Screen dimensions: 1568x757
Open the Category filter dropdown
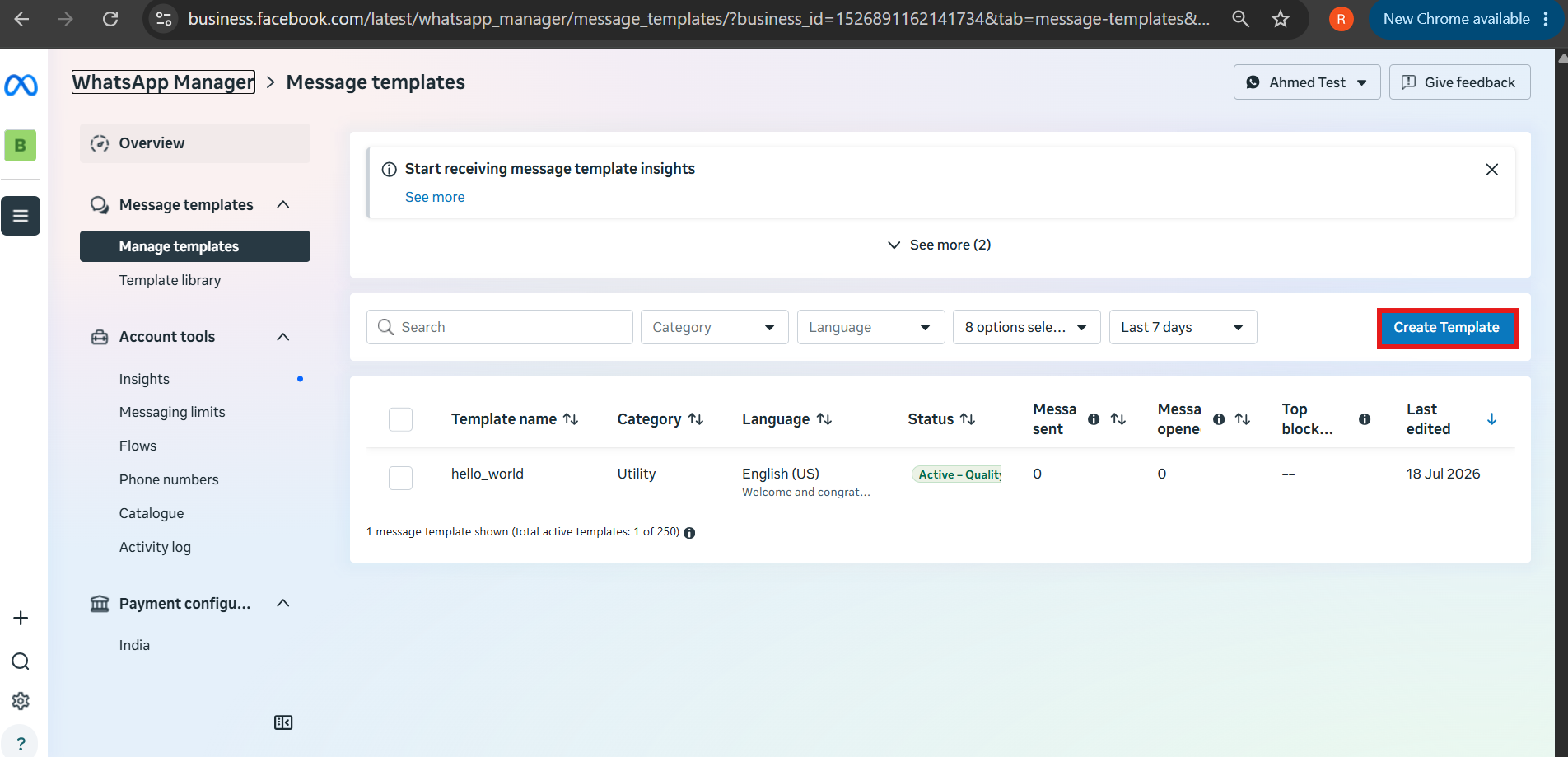[x=714, y=327]
